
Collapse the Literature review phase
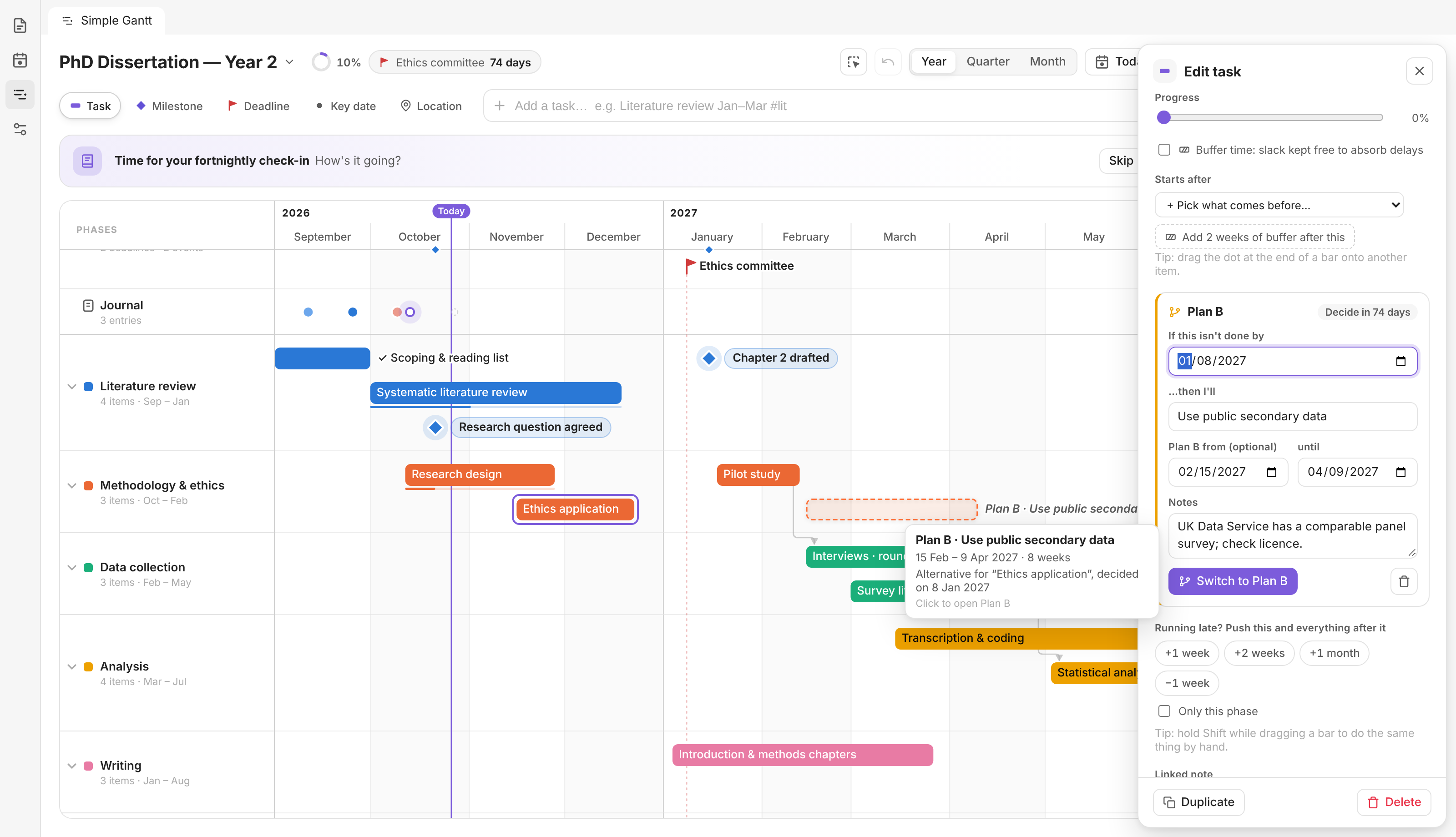72,386
